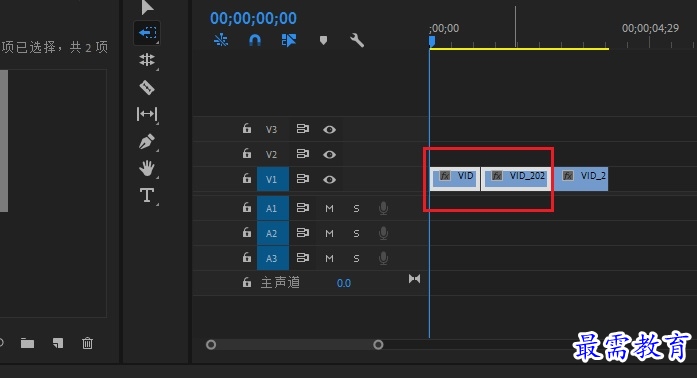Toggle A3 track targeting
The image size is (697, 378).
pos(273,258)
